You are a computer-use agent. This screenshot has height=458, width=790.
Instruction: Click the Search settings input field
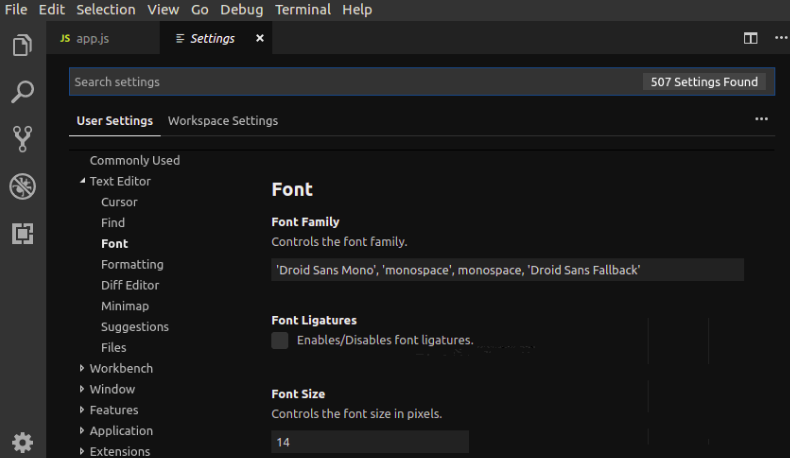(350, 82)
